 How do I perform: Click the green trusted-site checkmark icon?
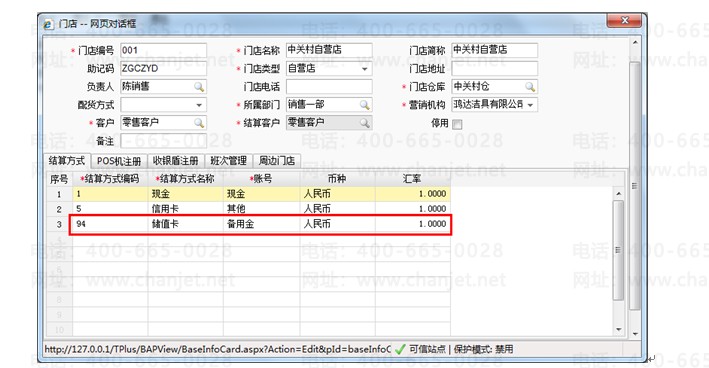(x=400, y=349)
